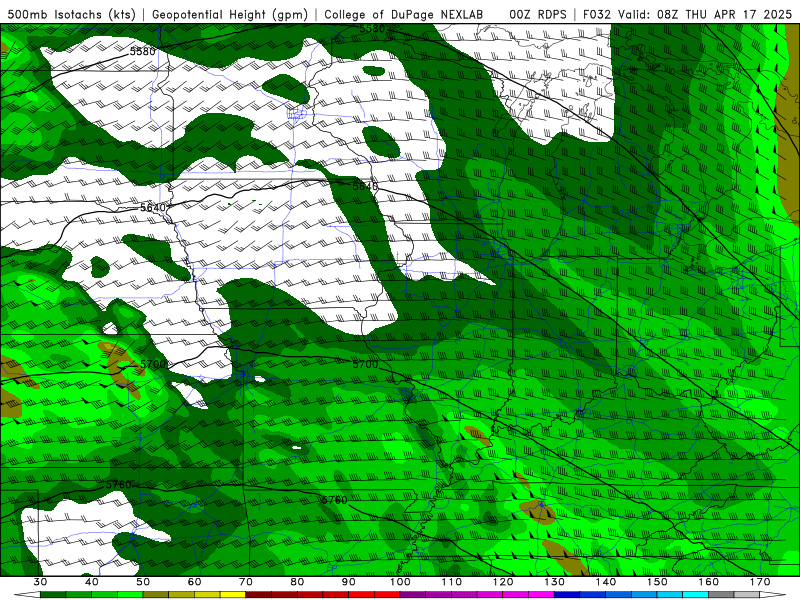The width and height of the screenshot is (800, 600).
Task: Click the 150 knot legend label
Action: tap(657, 582)
